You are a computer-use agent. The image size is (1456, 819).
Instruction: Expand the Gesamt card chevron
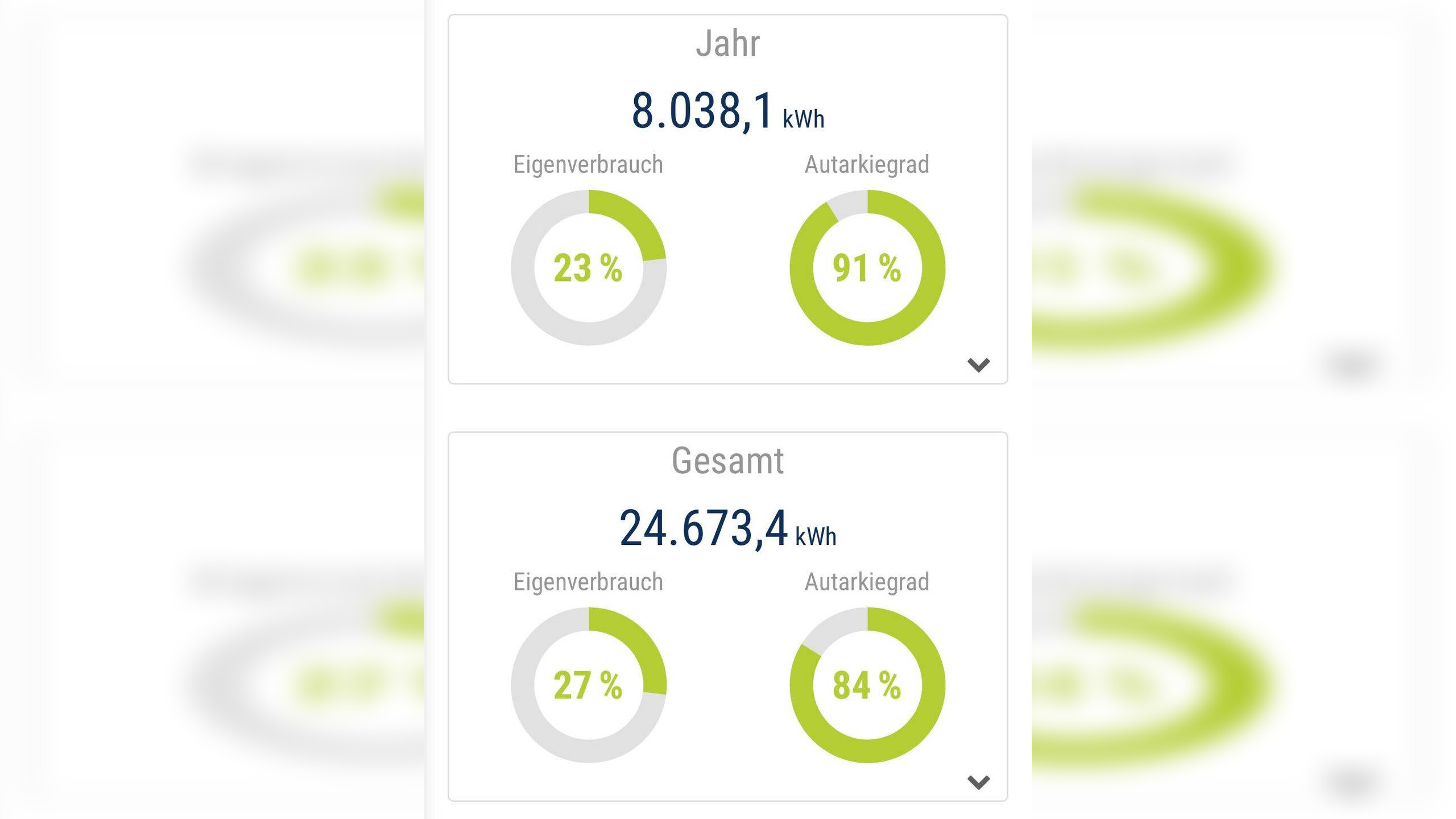pyautogui.click(x=978, y=782)
